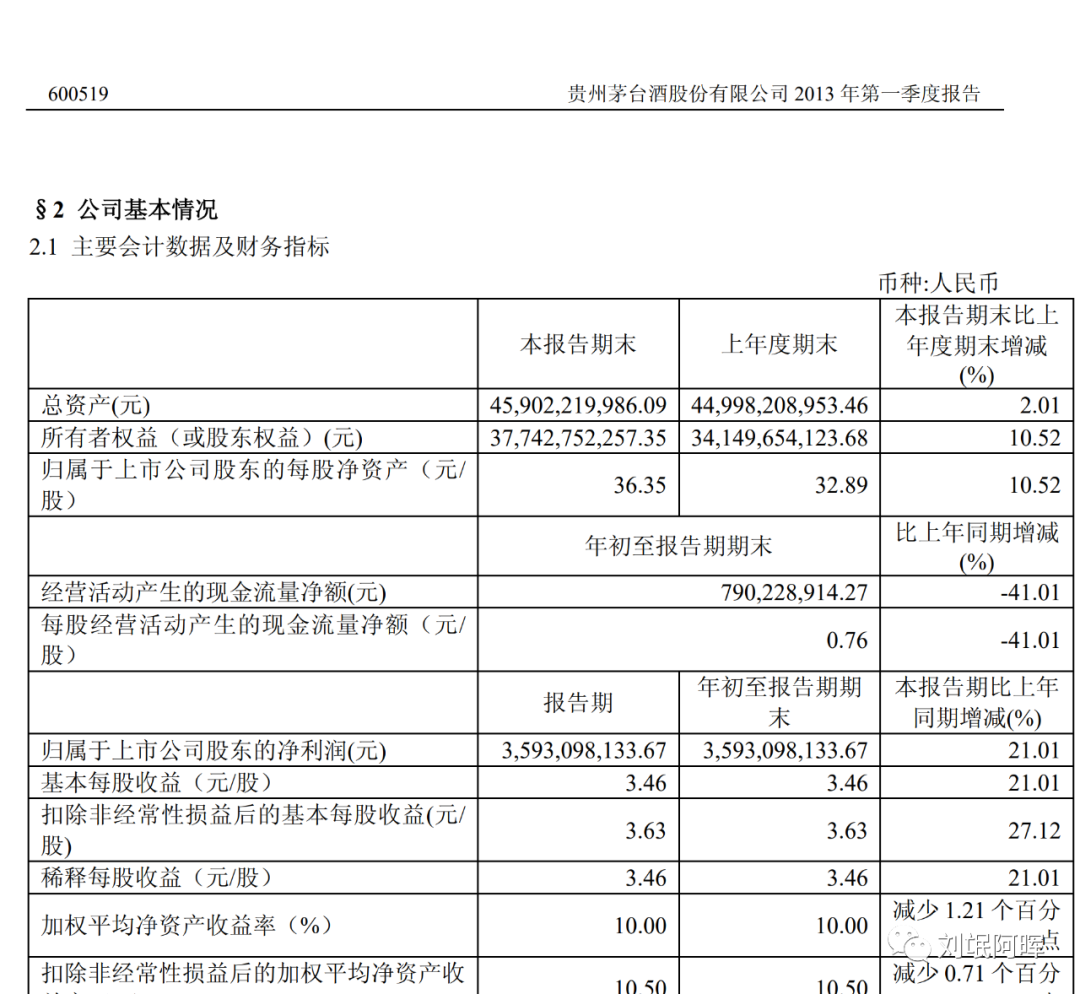
Task: Click the net assets per share value 36.35
Action: pos(640,485)
